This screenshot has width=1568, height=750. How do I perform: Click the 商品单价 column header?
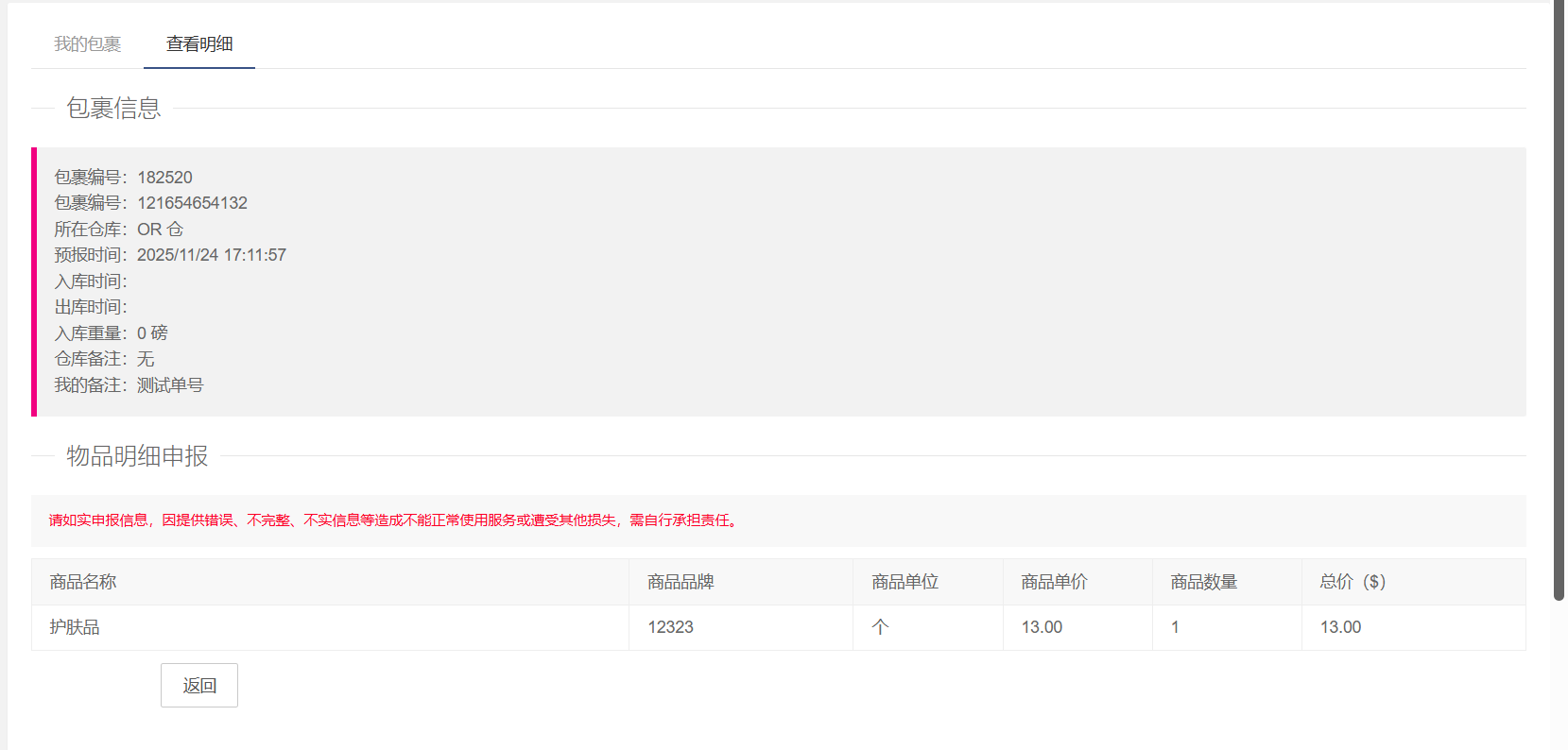(1054, 582)
